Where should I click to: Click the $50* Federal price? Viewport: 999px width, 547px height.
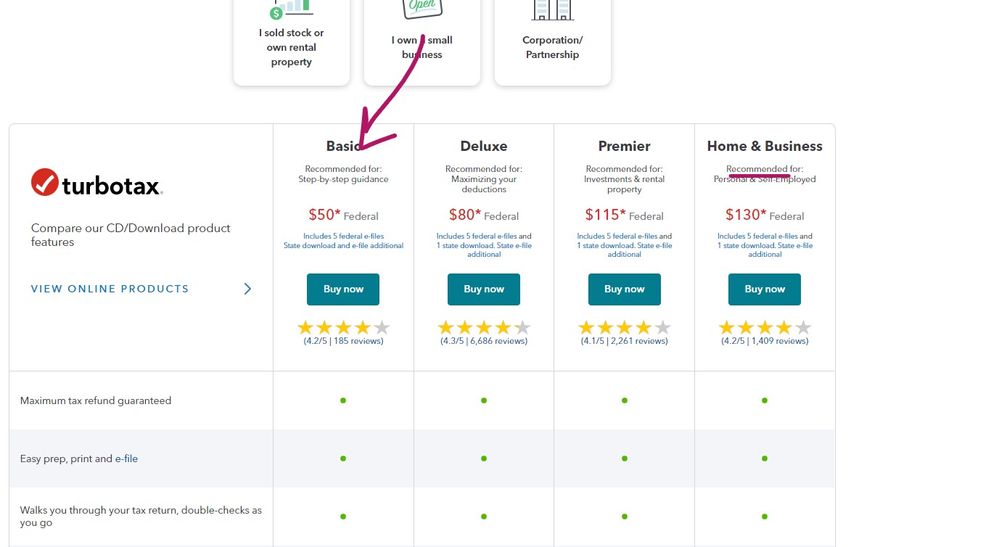(x=343, y=215)
